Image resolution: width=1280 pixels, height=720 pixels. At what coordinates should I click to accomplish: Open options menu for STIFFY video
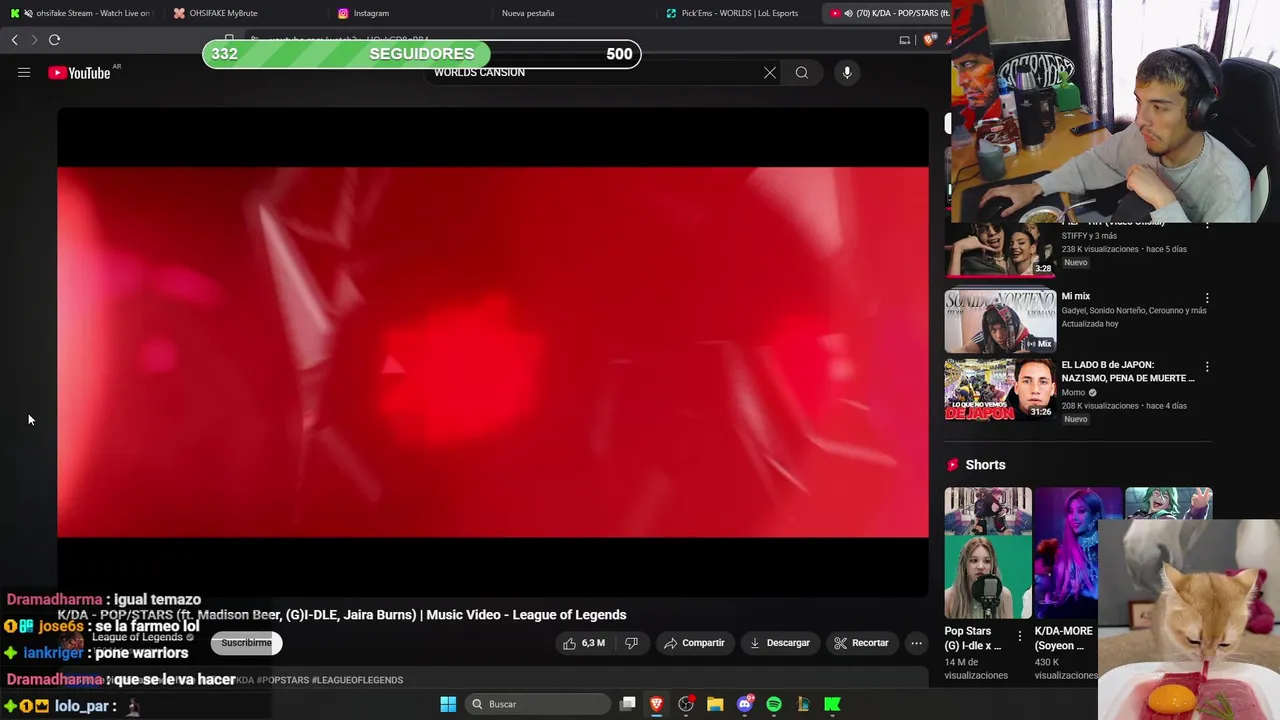[x=1207, y=226]
